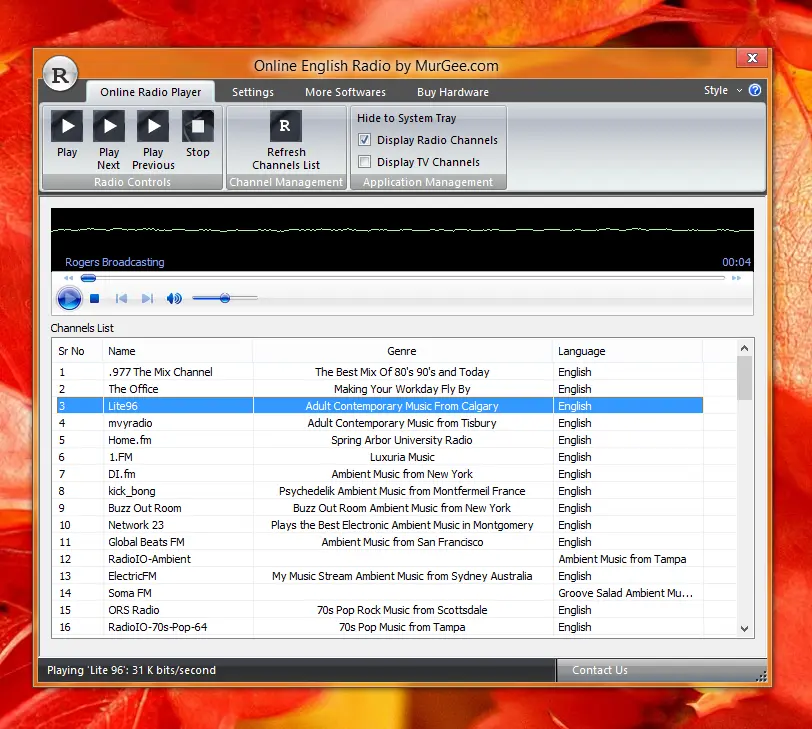Viewport: 812px width, 729px height.
Task: Toggle Display Radio Channels checkbox
Action: 365,140
